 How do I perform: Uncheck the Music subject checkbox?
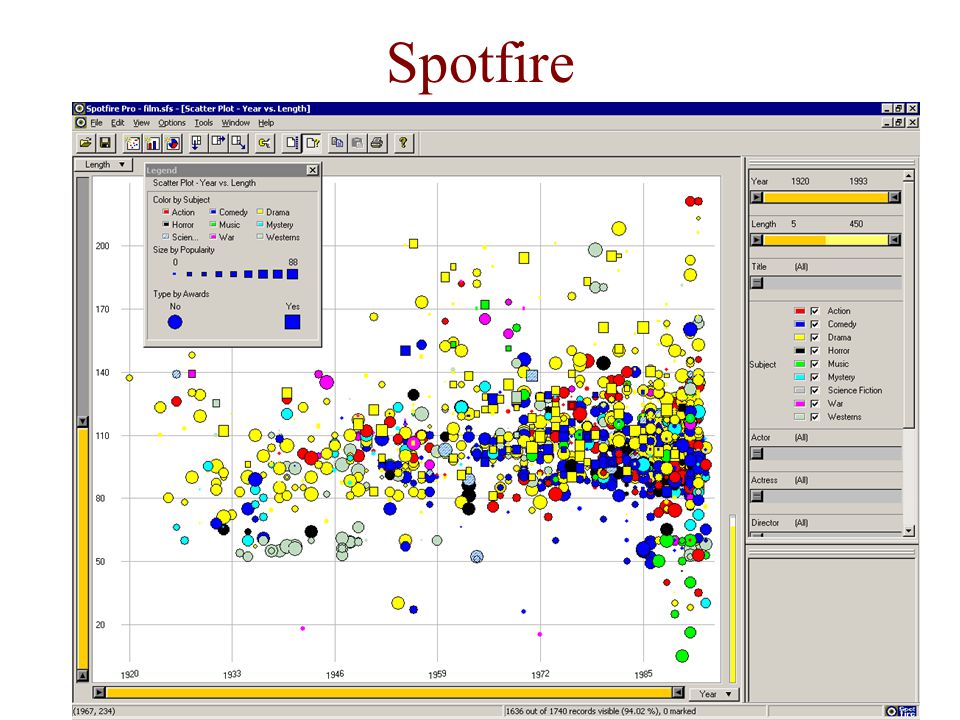[x=814, y=364]
